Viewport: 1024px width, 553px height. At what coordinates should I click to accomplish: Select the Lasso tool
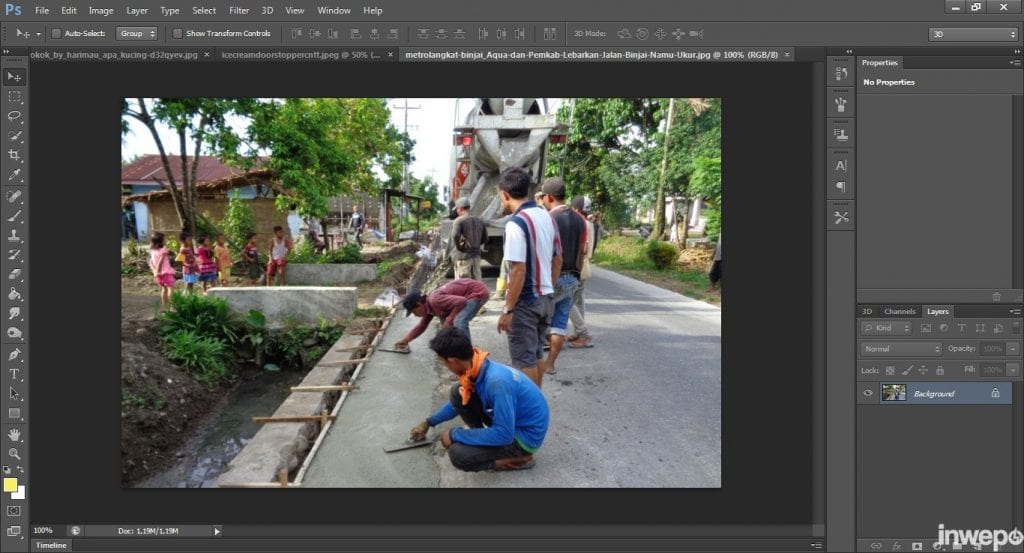coord(14,116)
